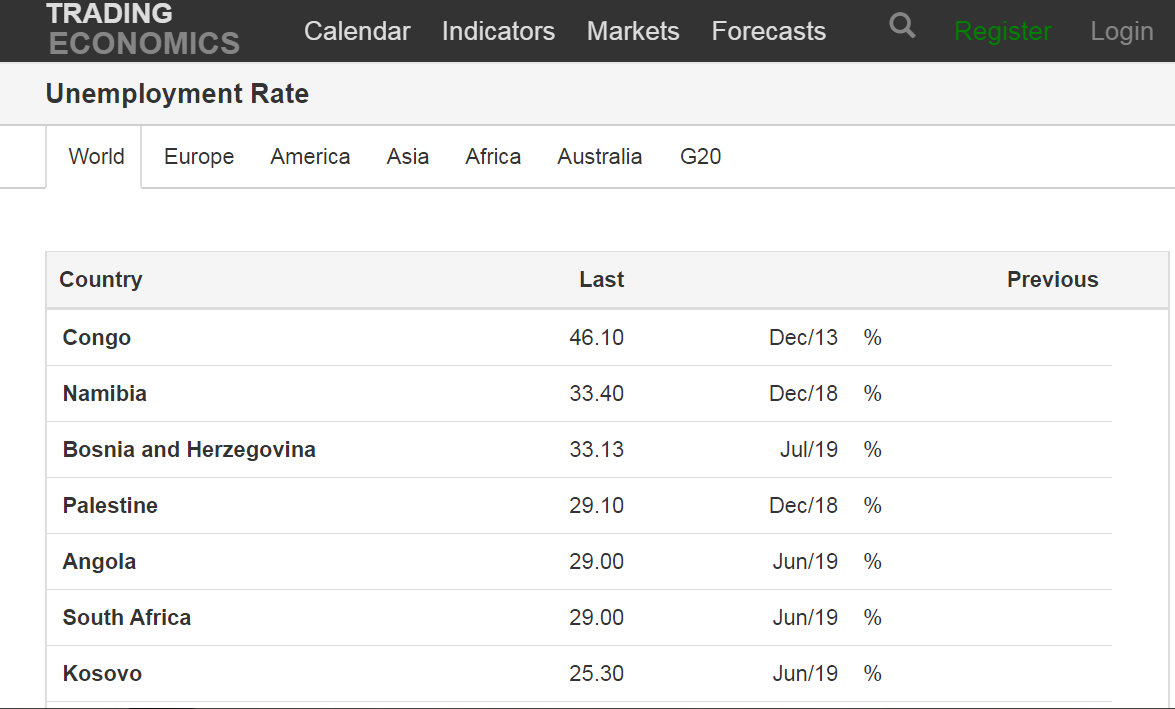
Task: Open the Markets menu
Action: 633,31
